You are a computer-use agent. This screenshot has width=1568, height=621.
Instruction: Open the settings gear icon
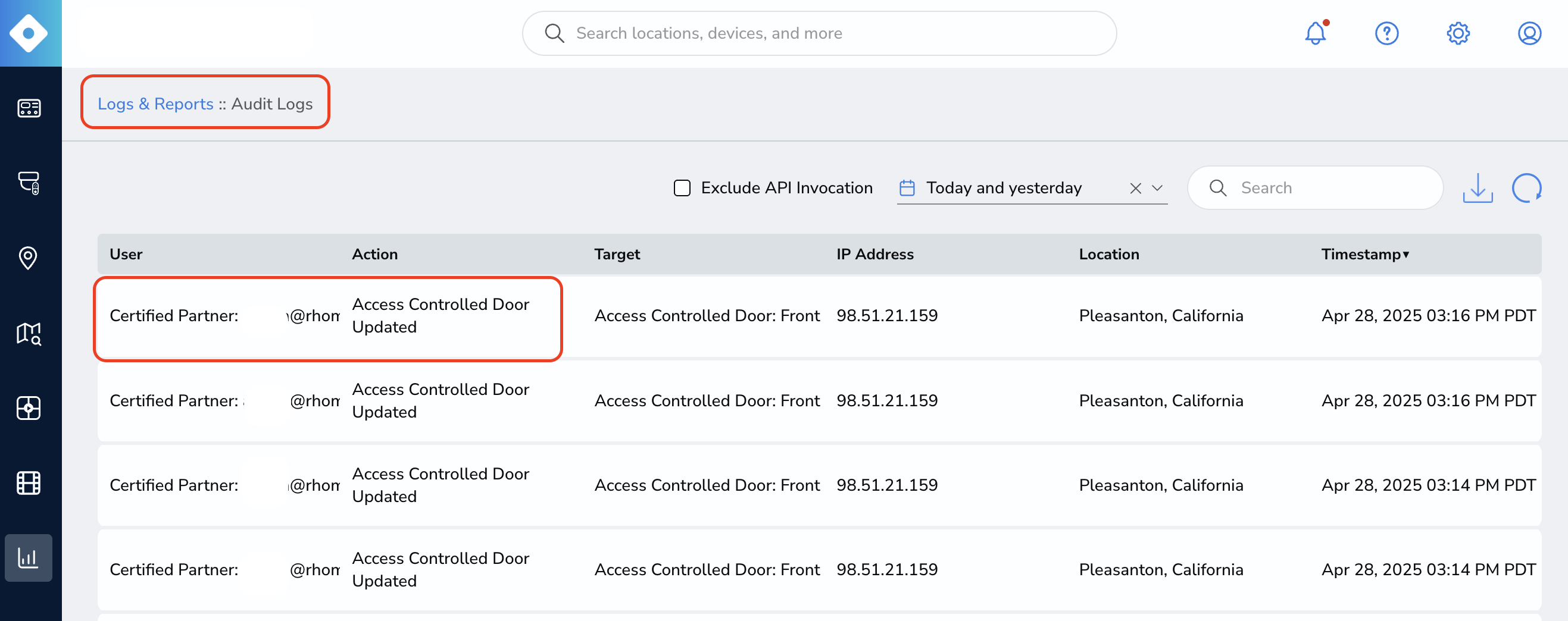click(x=1458, y=33)
